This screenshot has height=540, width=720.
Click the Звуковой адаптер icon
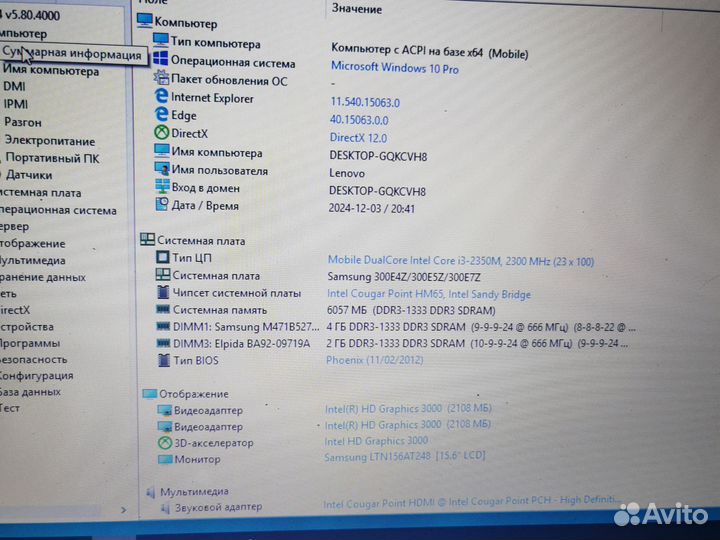coord(165,508)
